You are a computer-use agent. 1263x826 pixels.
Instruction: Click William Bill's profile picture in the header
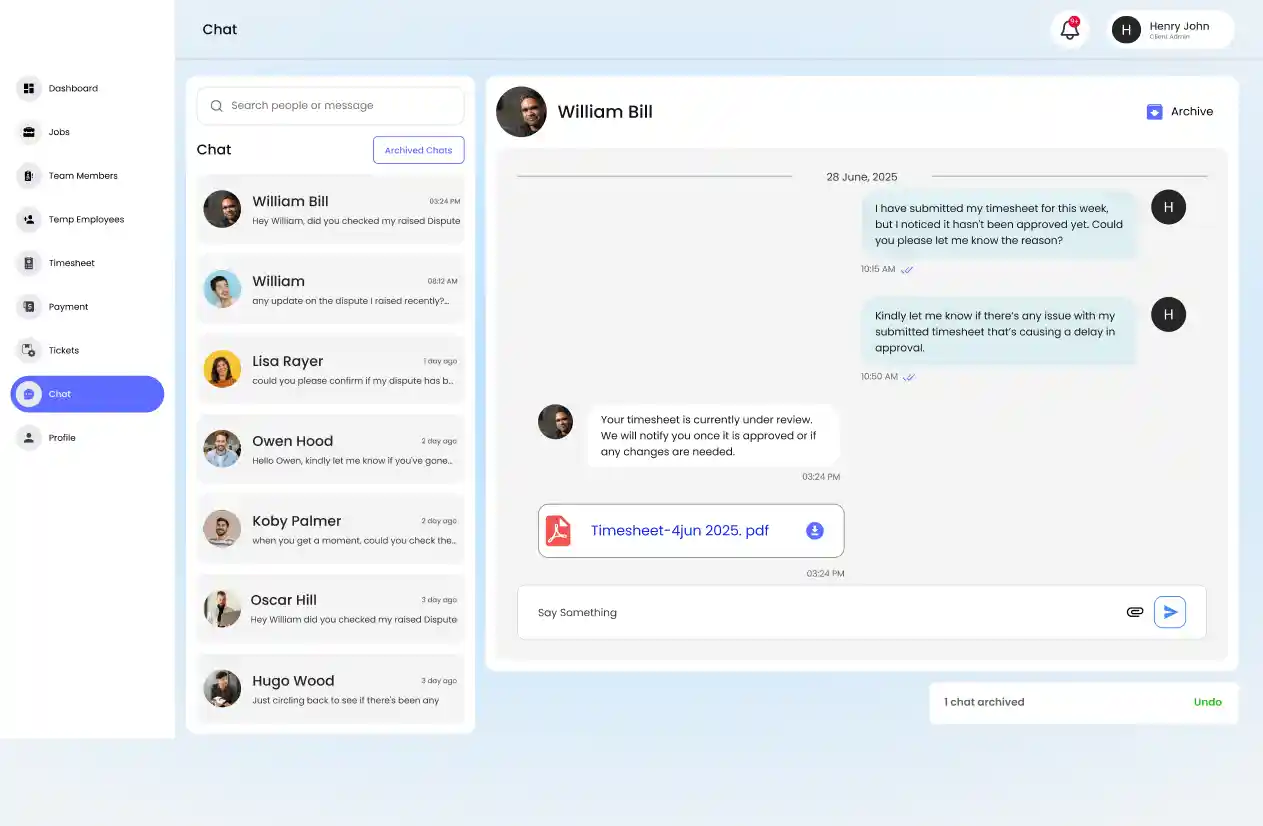pos(521,112)
